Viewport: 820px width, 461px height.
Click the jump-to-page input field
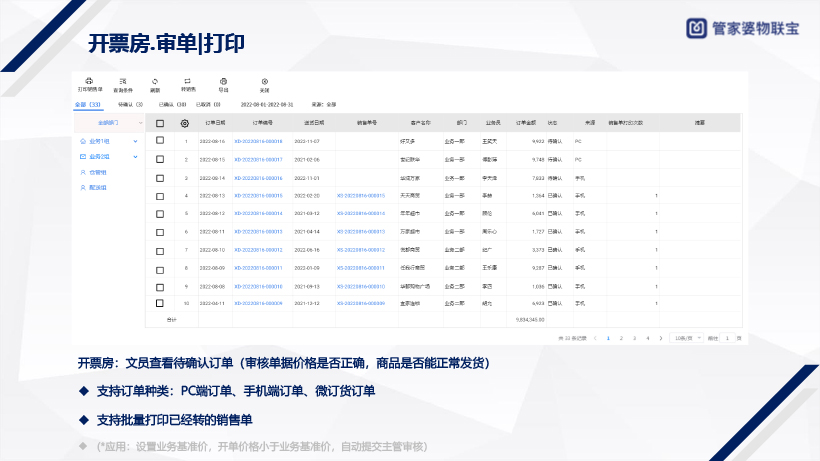point(728,338)
